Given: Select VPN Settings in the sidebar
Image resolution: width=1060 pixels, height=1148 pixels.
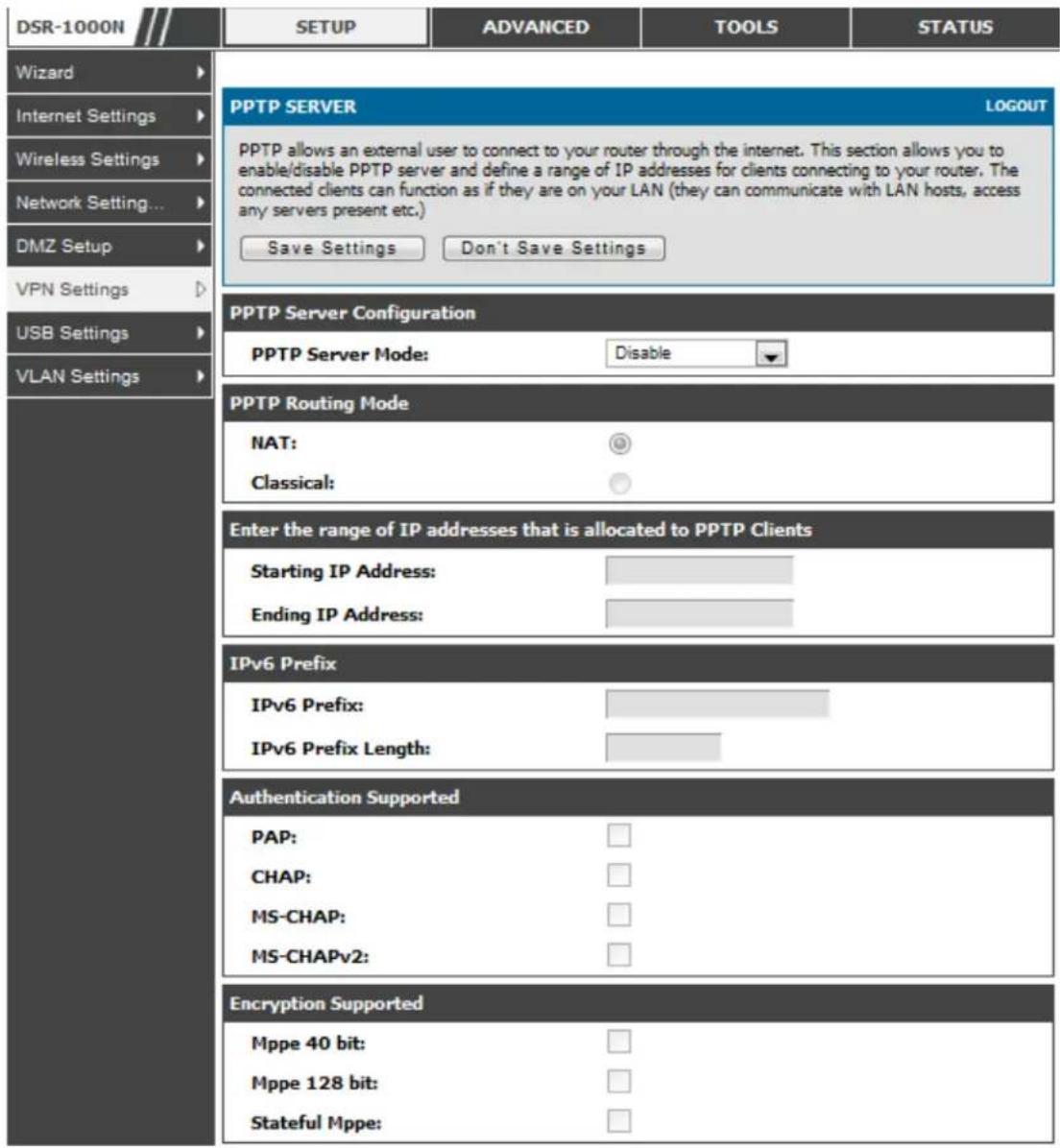Looking at the screenshot, I should tap(109, 289).
